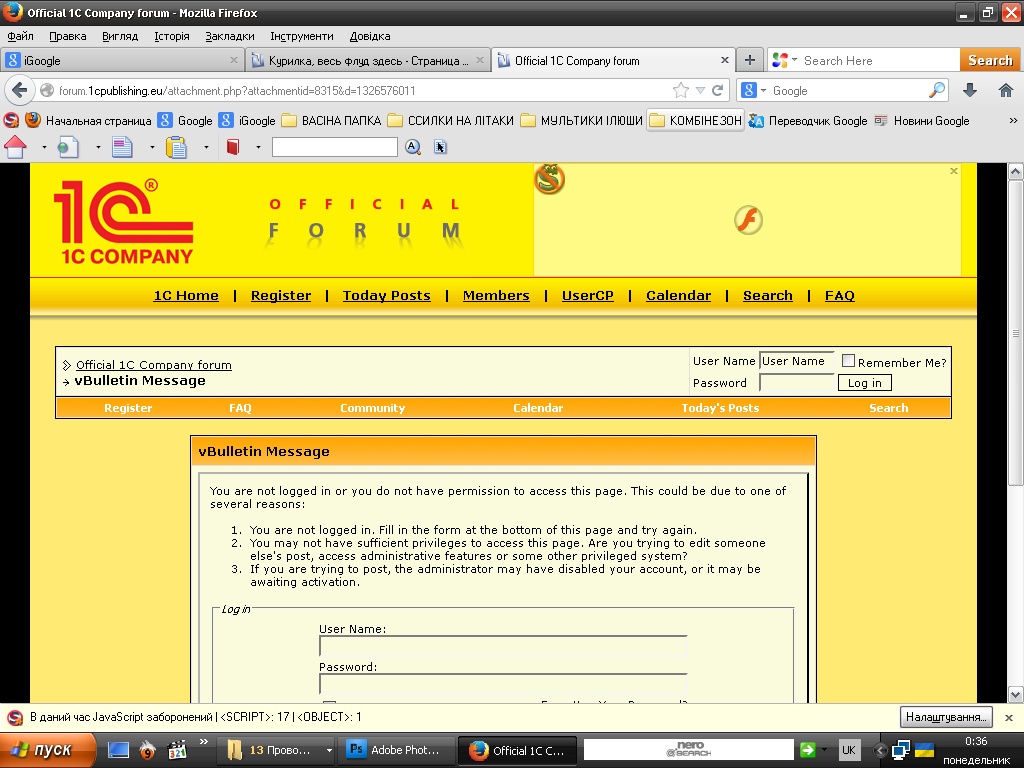Open the 1C Home link

[x=186, y=295]
